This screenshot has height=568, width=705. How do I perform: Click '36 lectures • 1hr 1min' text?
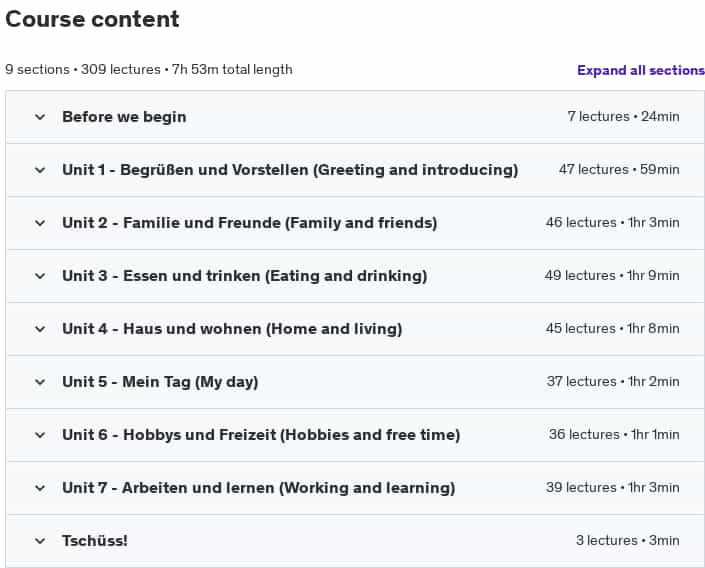pos(614,434)
